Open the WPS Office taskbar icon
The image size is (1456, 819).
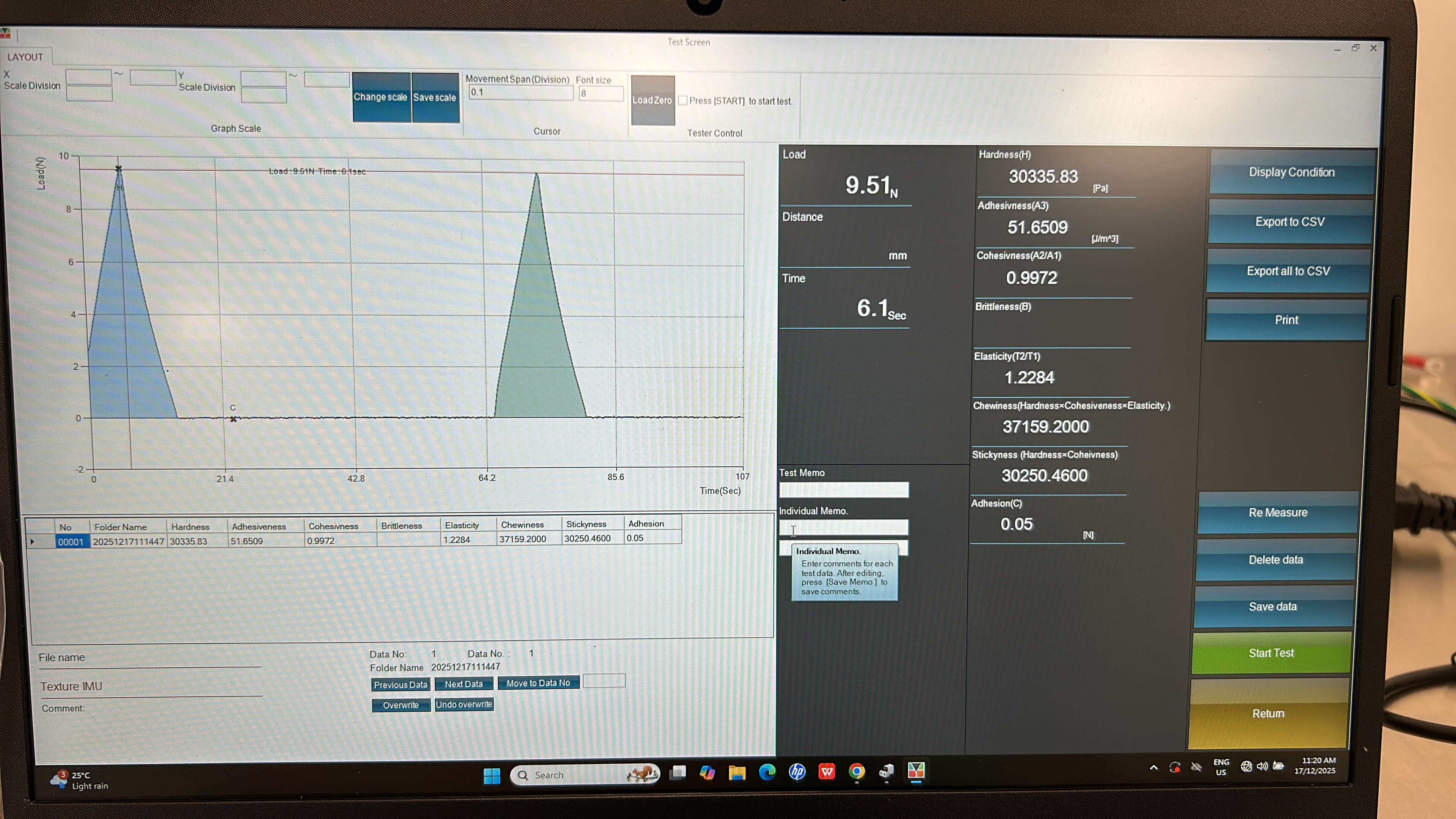pos(827,772)
